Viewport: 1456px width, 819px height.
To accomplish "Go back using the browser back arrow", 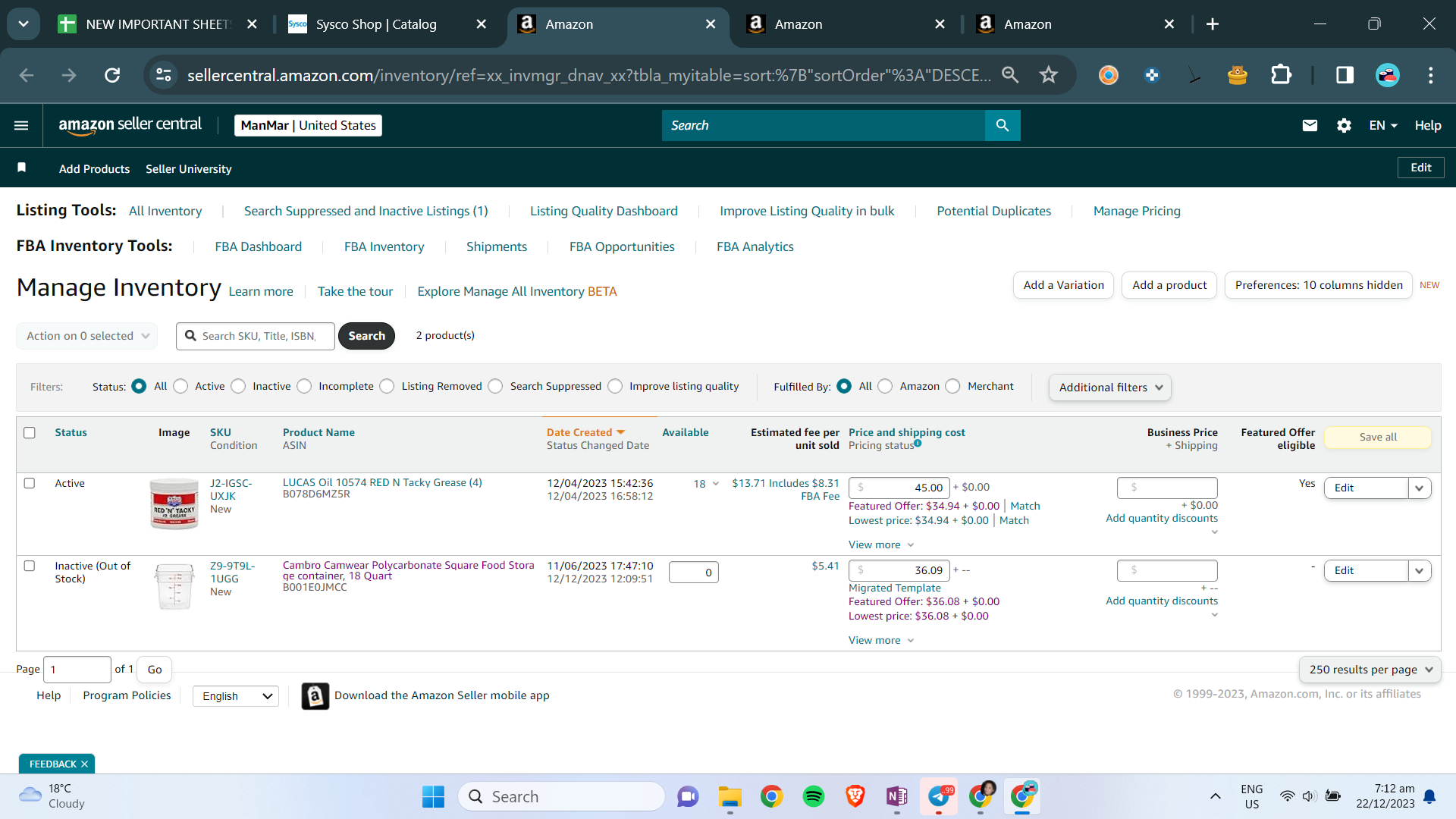I will pos(27,75).
